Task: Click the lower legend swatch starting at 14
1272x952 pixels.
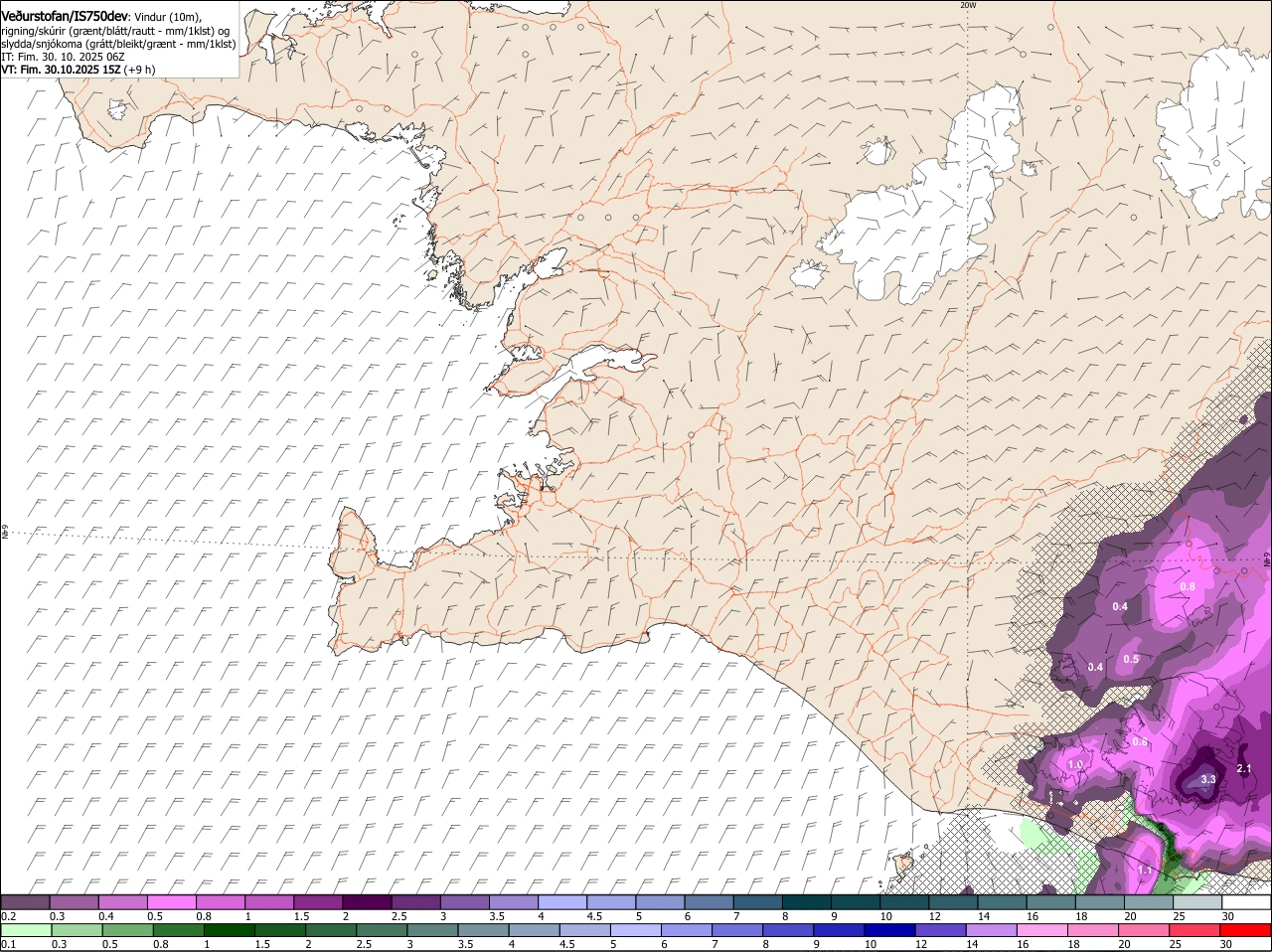Action: click(x=993, y=930)
